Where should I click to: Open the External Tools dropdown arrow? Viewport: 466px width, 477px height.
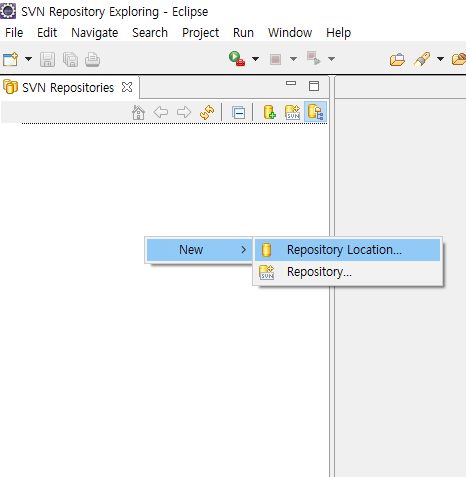pyautogui.click(x=255, y=59)
